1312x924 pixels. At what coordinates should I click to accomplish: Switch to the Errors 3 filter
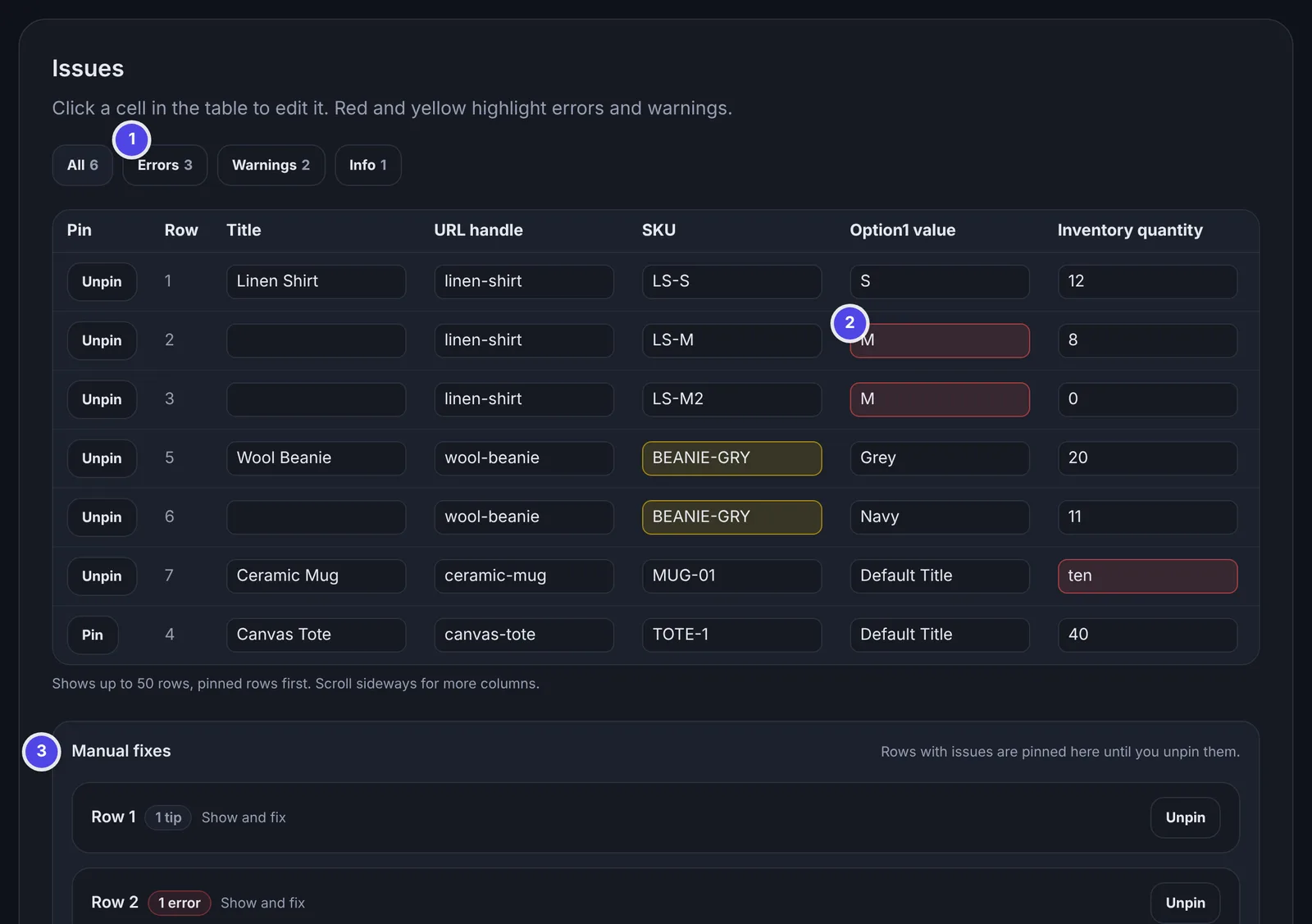[165, 165]
